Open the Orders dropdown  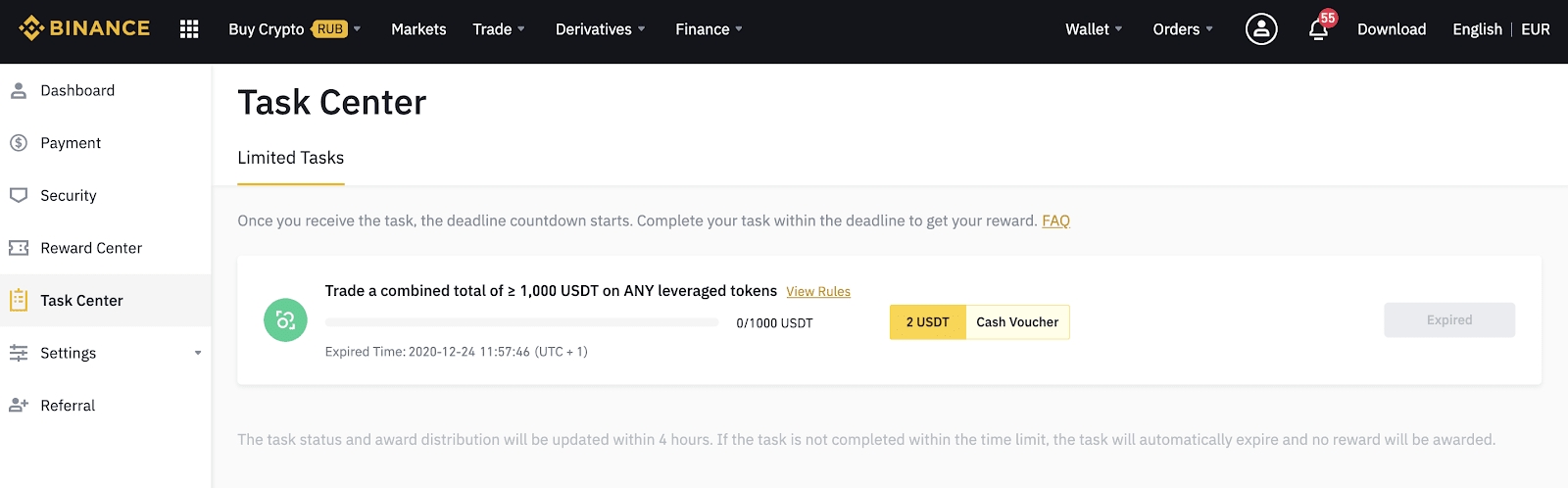(1182, 29)
